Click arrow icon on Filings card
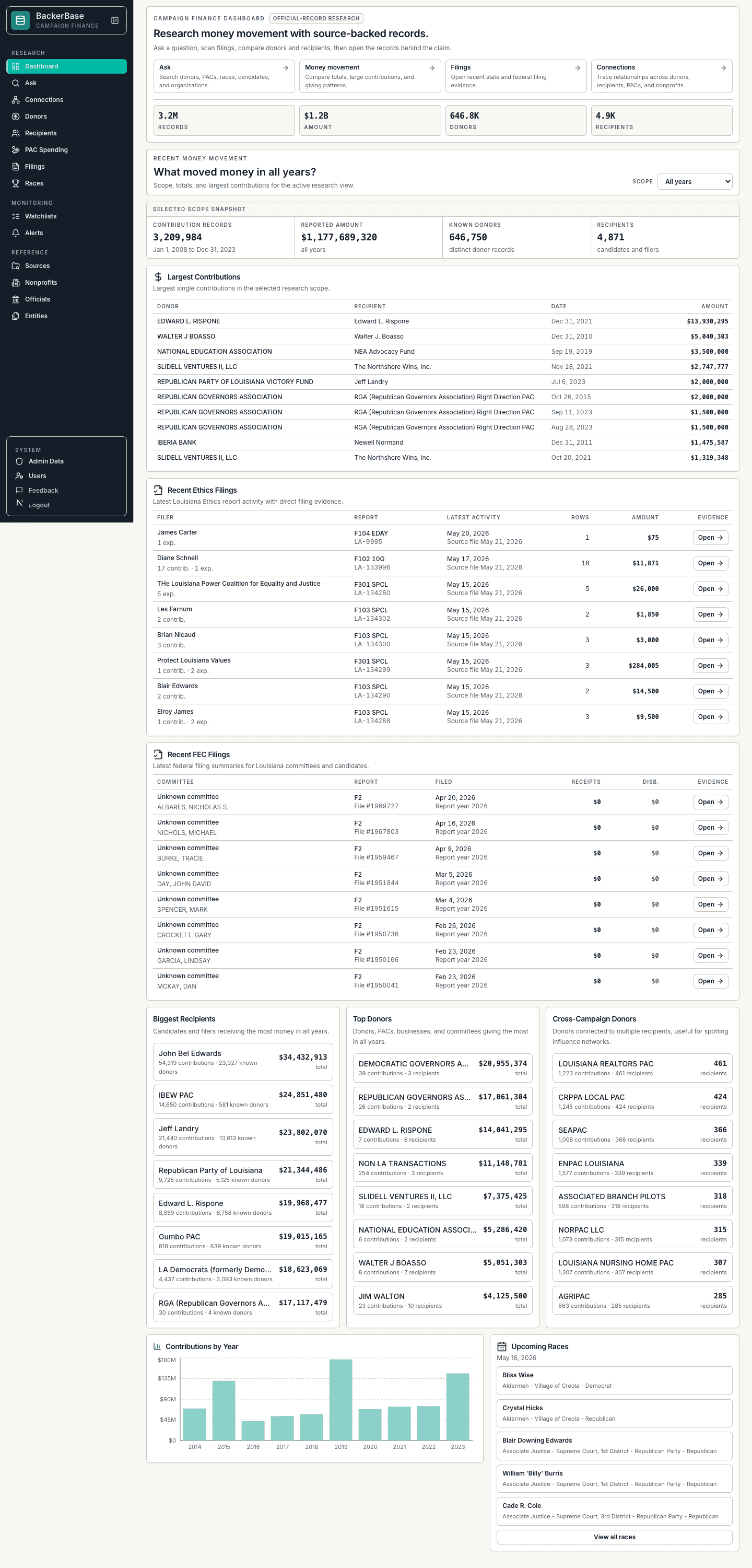 pyautogui.click(x=578, y=68)
